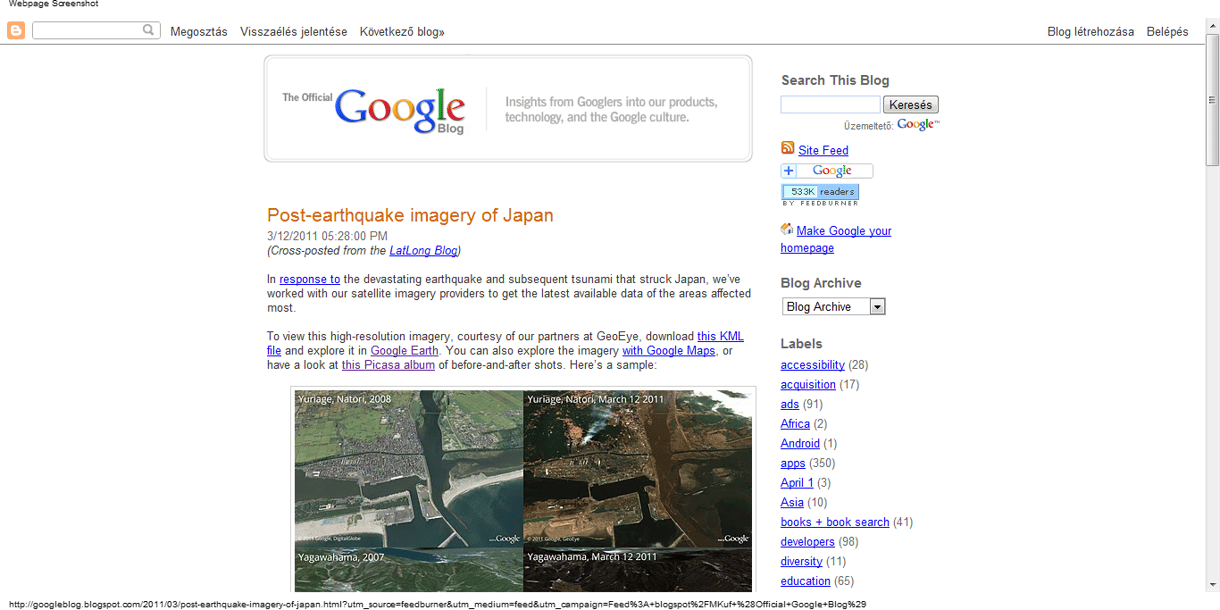Image resolution: width=1220 pixels, height=610 pixels.
Task: Click the LatLong Blog link
Action: (423, 251)
